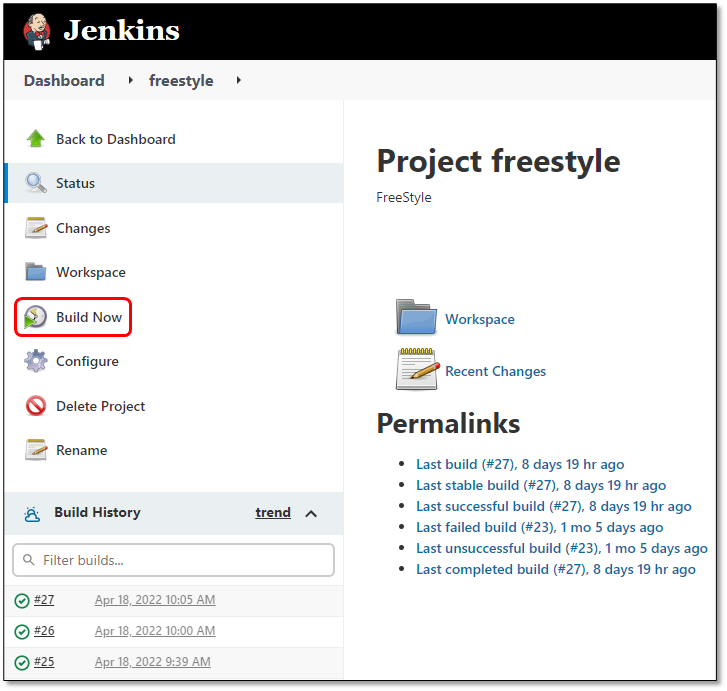727x691 pixels.
Task: Open Last completed build (#27) permalink
Action: [556, 569]
